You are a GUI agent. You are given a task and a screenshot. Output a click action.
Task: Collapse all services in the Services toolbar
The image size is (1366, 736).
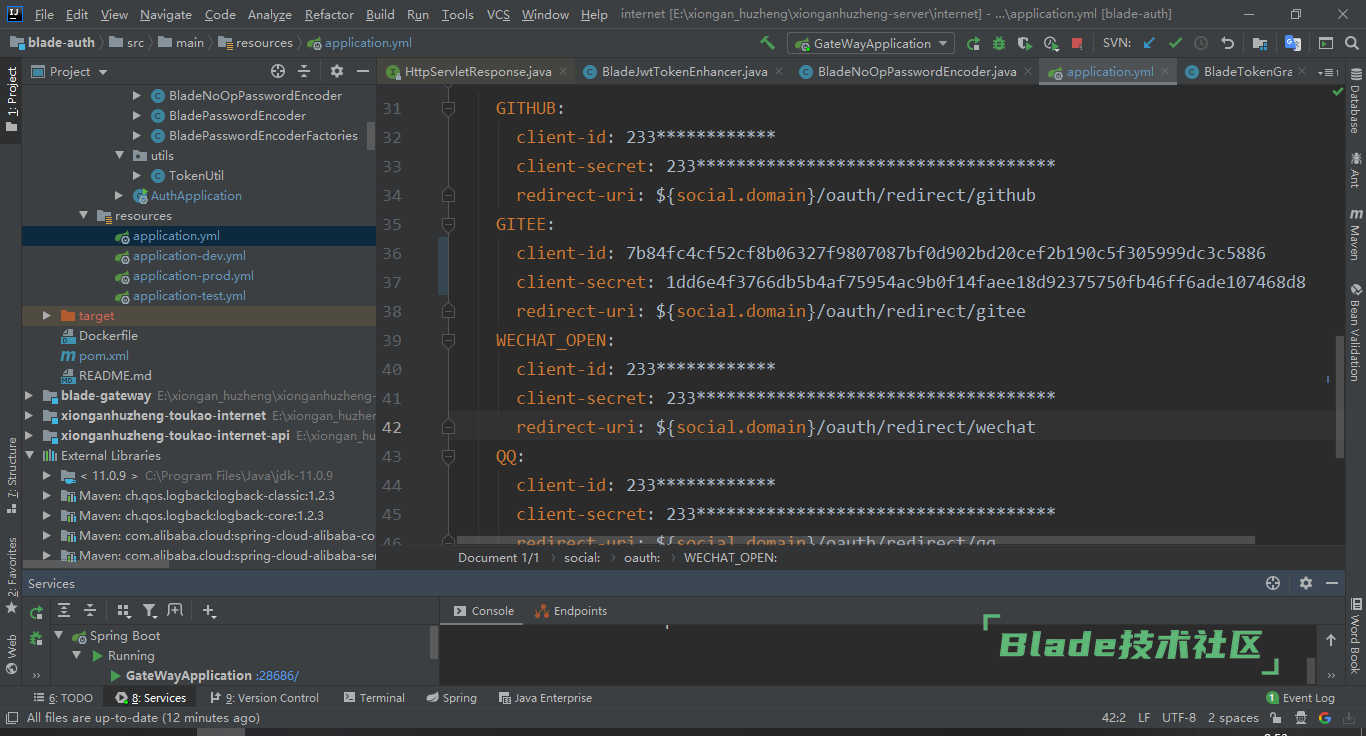90,611
